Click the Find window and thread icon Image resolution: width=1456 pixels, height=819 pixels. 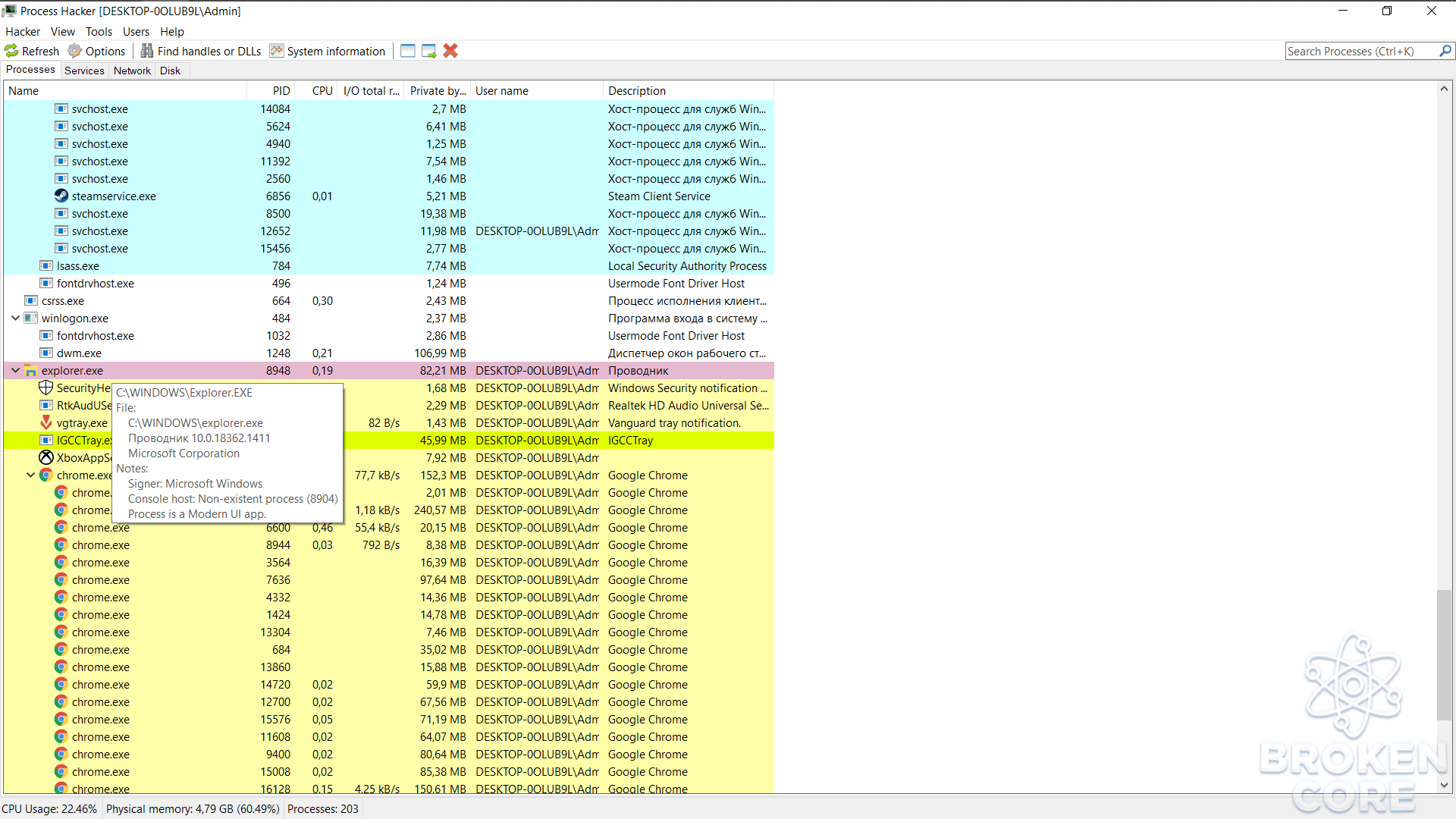point(429,51)
